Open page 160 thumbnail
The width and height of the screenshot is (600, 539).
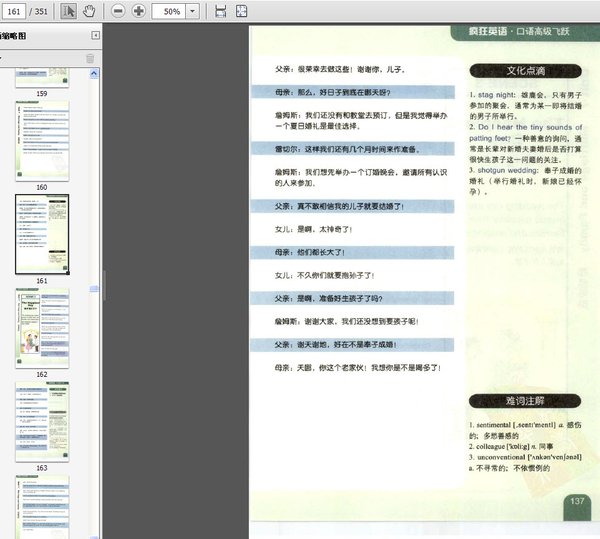pos(42,139)
